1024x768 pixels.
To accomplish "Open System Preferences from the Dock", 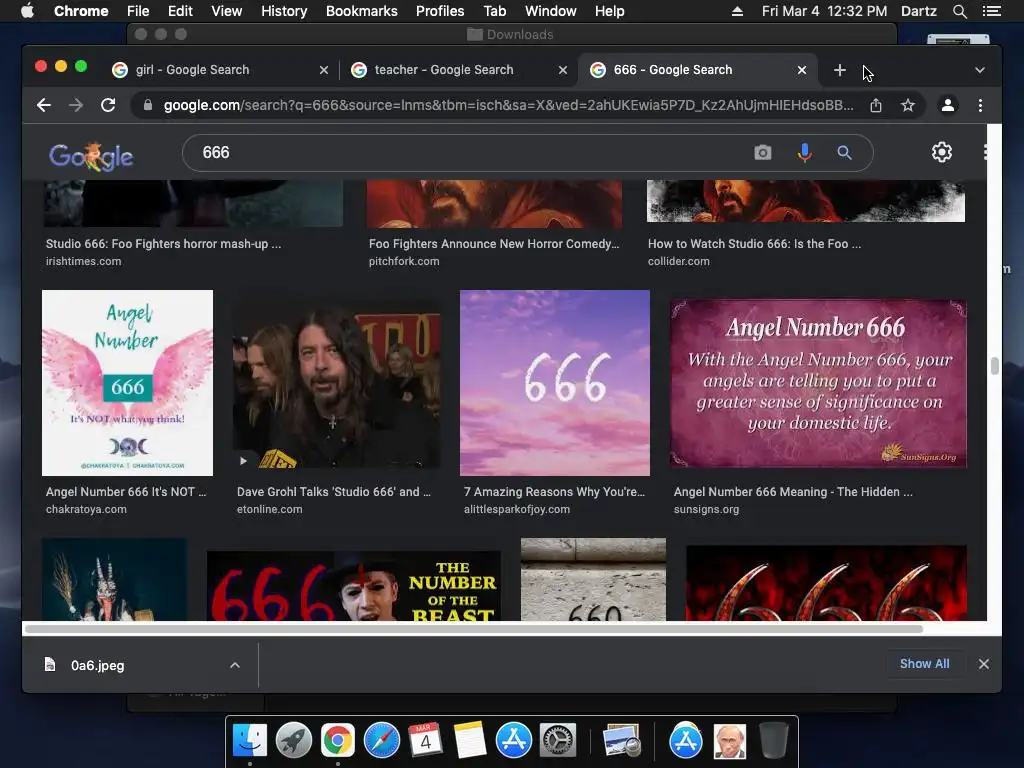I will click(x=557, y=741).
